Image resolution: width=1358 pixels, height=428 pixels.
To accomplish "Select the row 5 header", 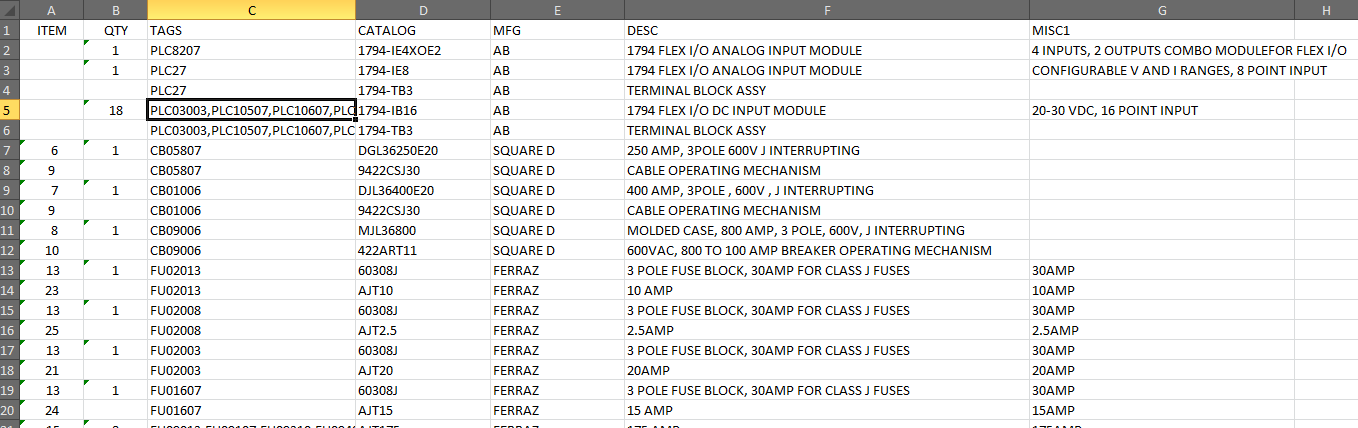I will (9, 110).
